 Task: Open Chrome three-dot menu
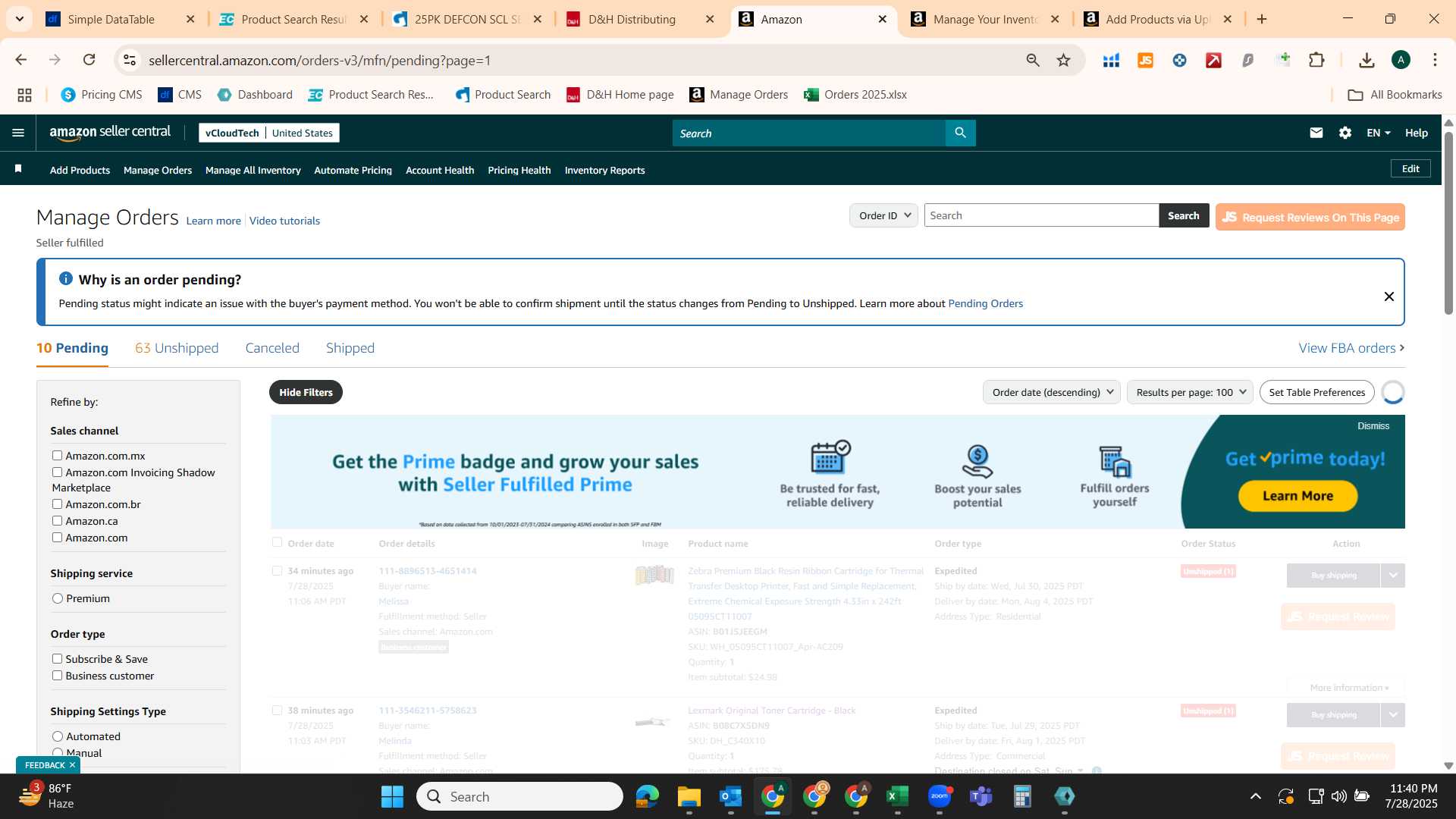pyautogui.click(x=1435, y=60)
